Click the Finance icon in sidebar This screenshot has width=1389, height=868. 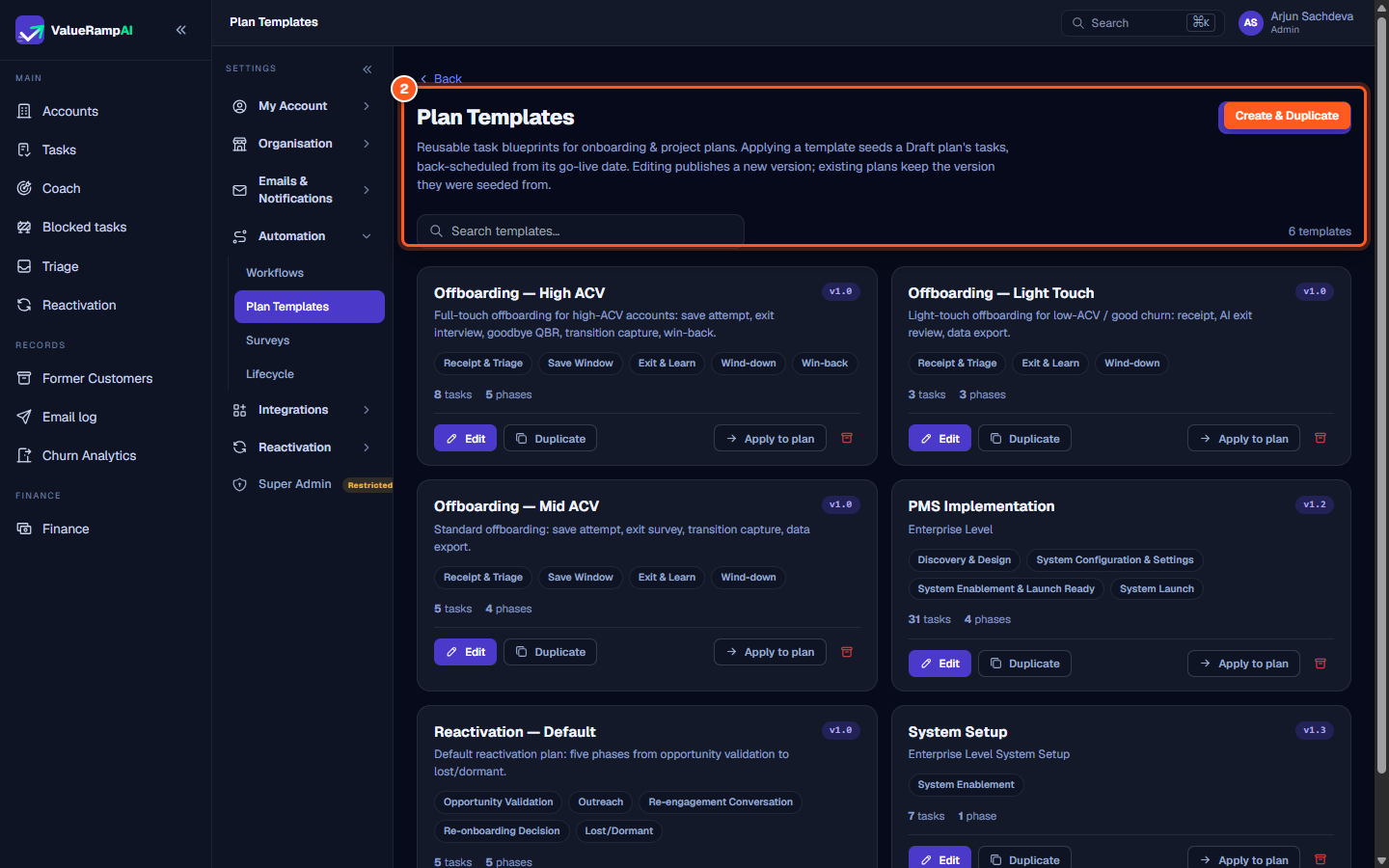[x=24, y=529]
